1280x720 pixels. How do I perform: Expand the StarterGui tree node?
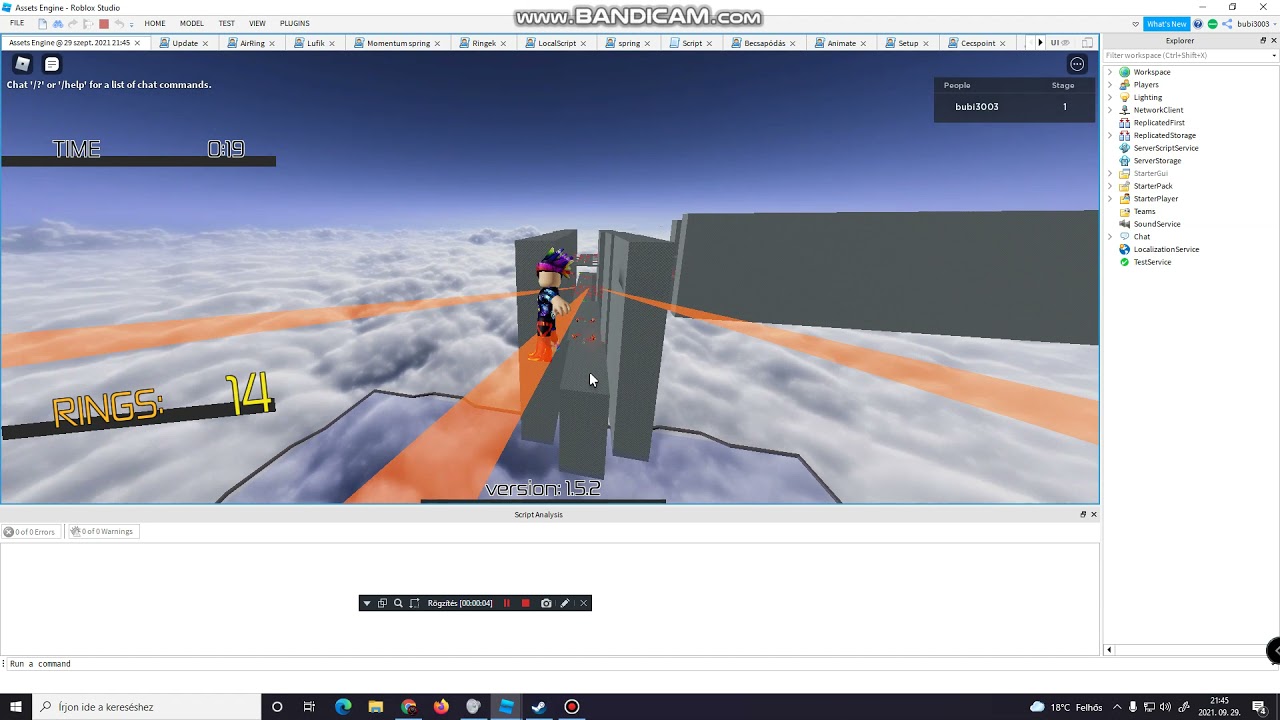1110,173
